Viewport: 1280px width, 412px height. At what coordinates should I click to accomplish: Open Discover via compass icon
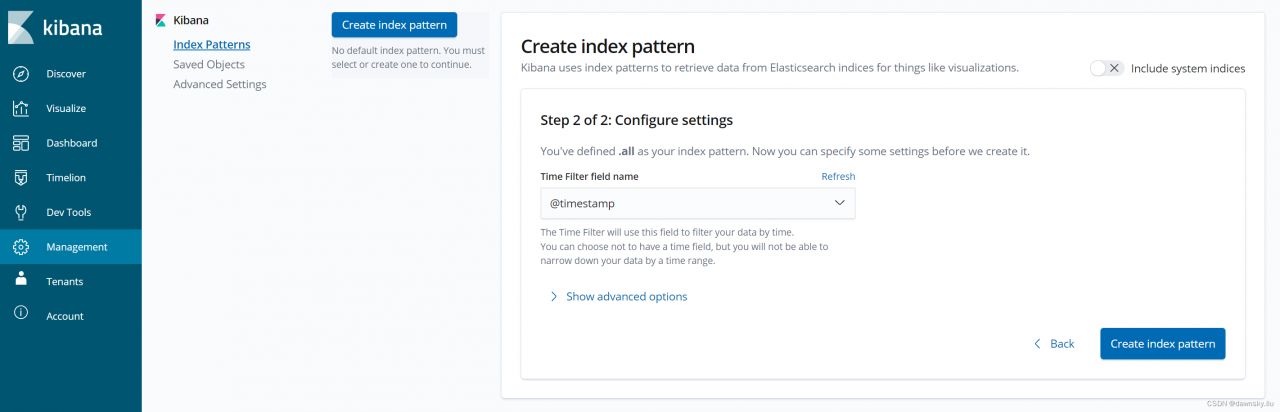click(x=21, y=74)
